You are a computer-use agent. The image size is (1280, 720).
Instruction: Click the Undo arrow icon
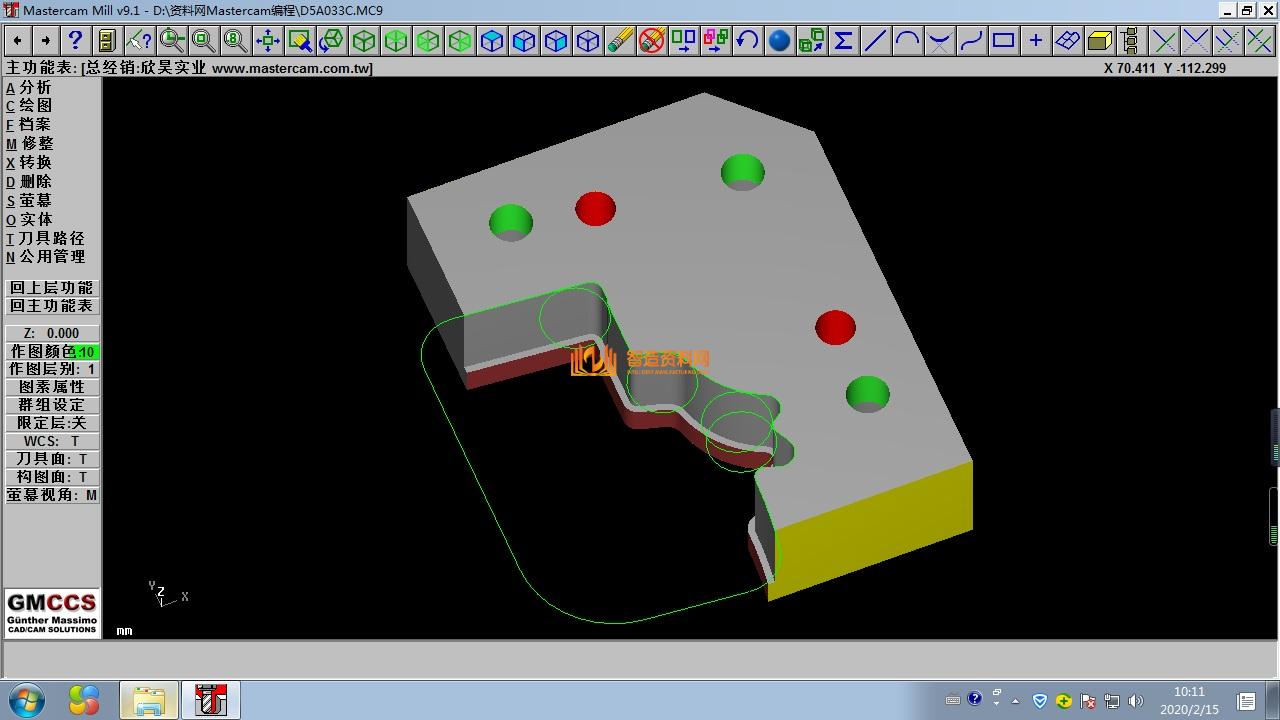point(747,40)
